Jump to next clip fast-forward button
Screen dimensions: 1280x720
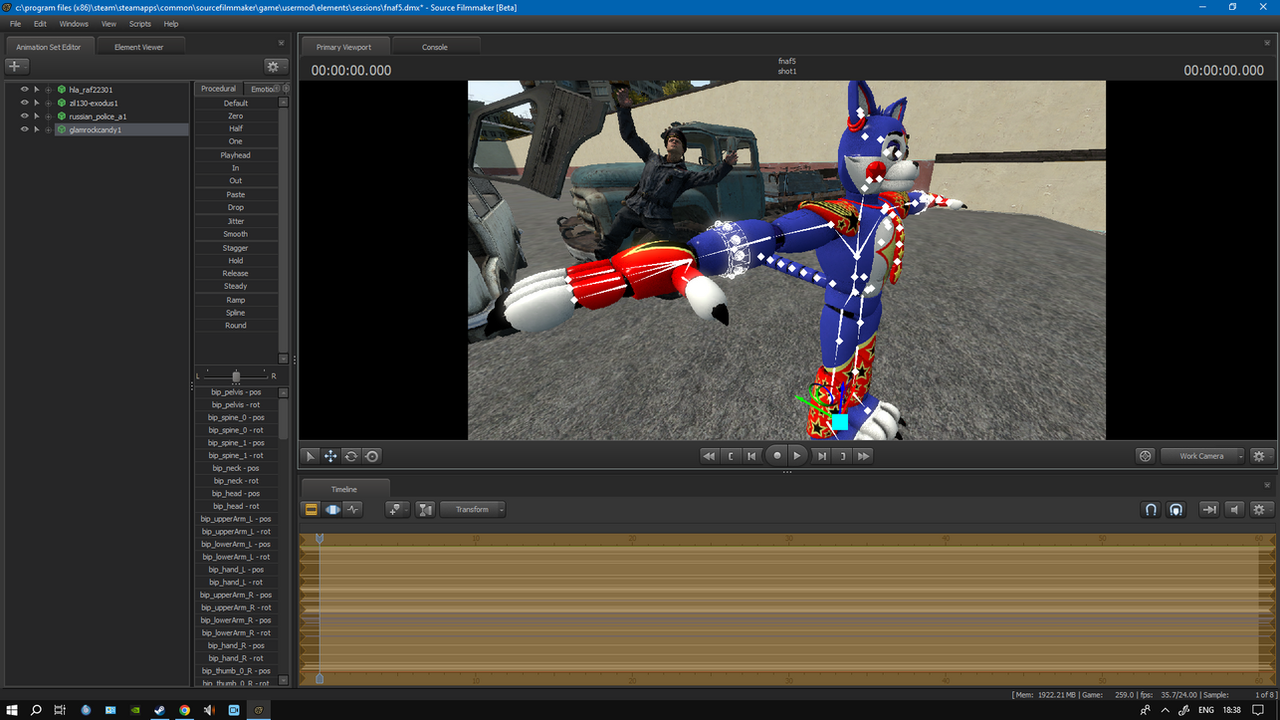864,456
